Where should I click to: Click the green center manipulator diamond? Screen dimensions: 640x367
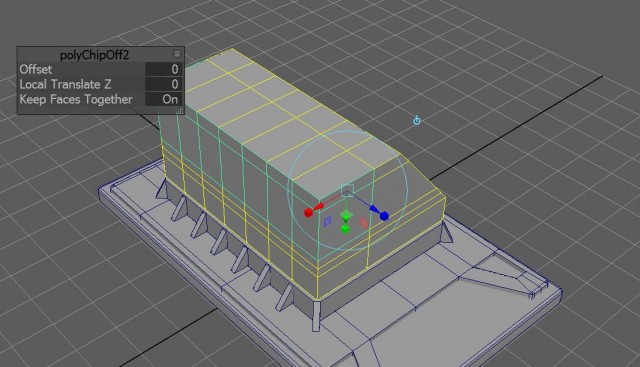[346, 216]
